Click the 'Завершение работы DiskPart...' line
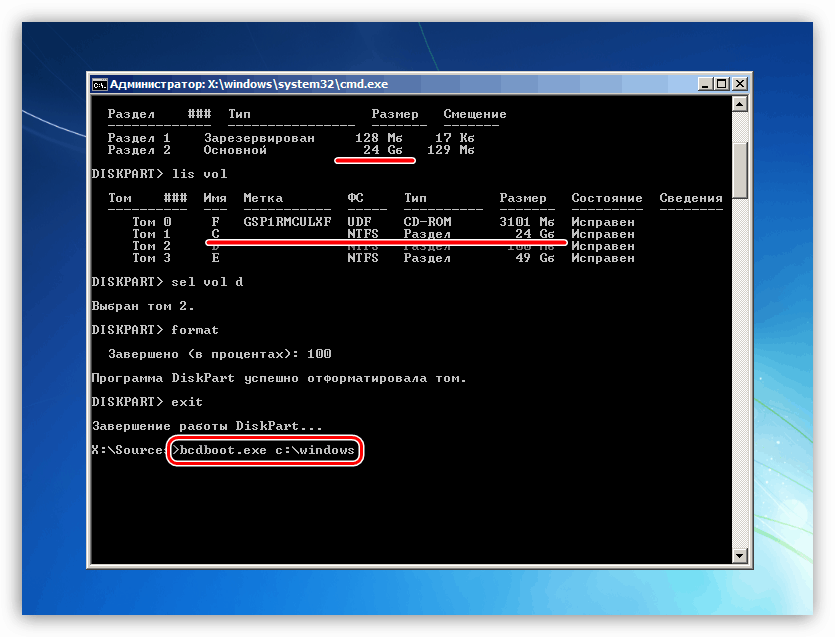The height and width of the screenshot is (637, 835). (207, 426)
